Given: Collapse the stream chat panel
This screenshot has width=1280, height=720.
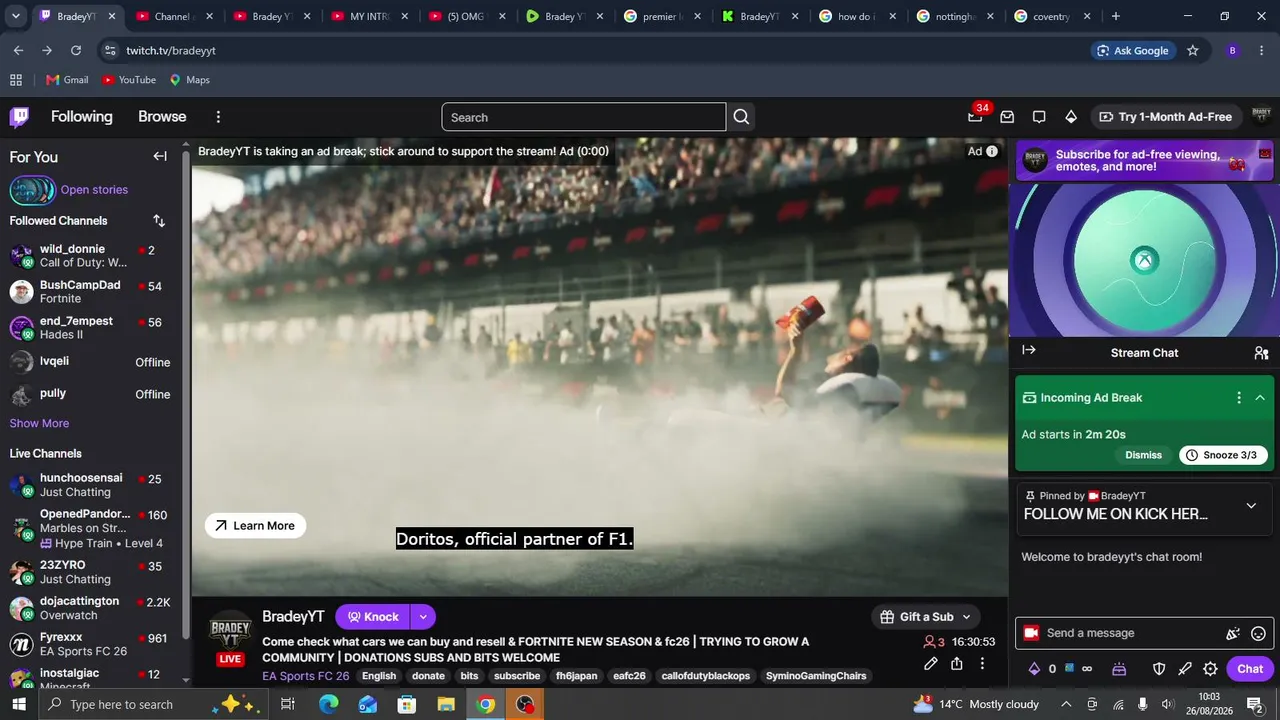Looking at the screenshot, I should [1029, 350].
